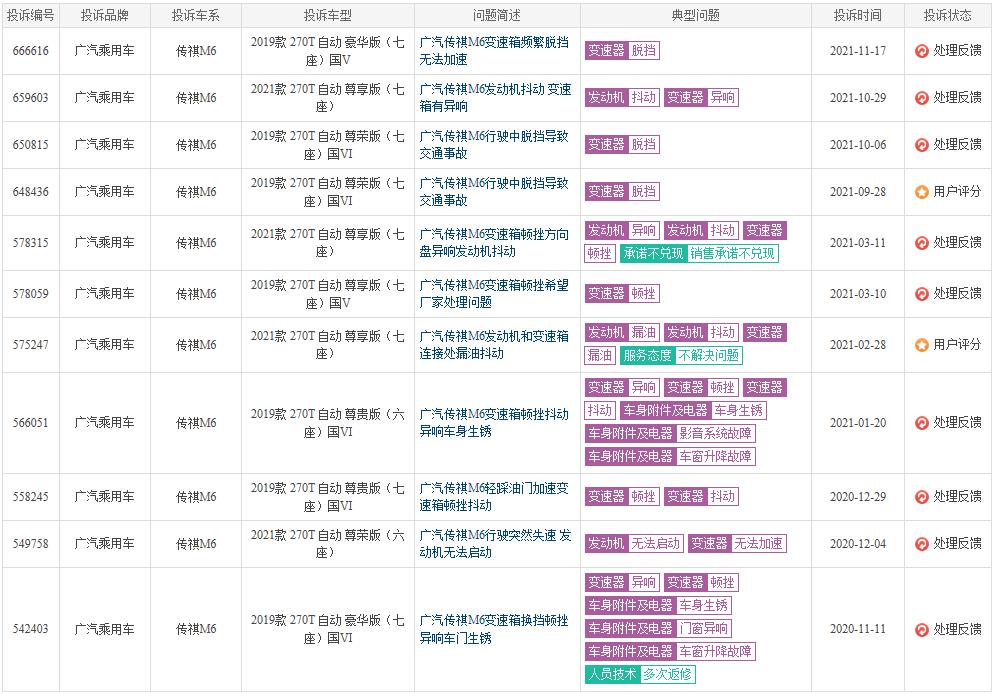The width and height of the screenshot is (999, 699).
Task: Click date 2021-01-20
Action: click(858, 423)
